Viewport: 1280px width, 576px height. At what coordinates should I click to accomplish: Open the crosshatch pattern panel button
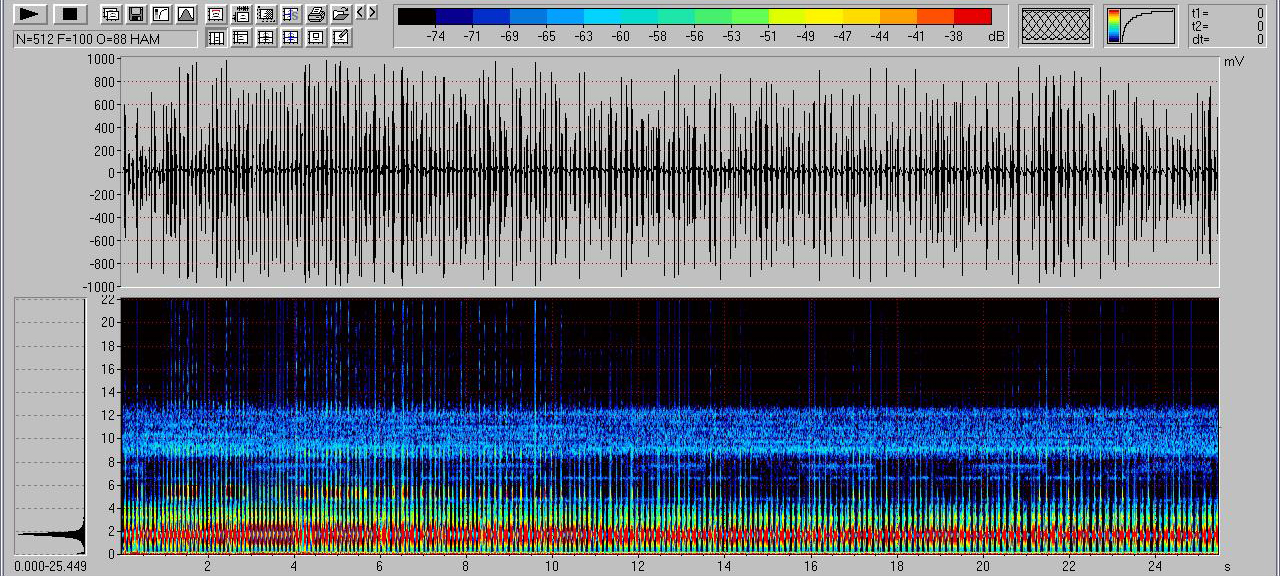[1056, 26]
